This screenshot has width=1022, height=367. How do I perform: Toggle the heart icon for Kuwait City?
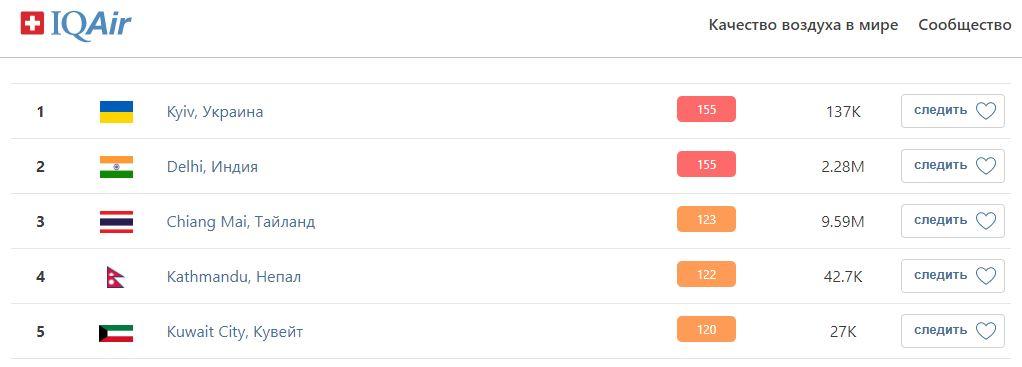point(986,331)
